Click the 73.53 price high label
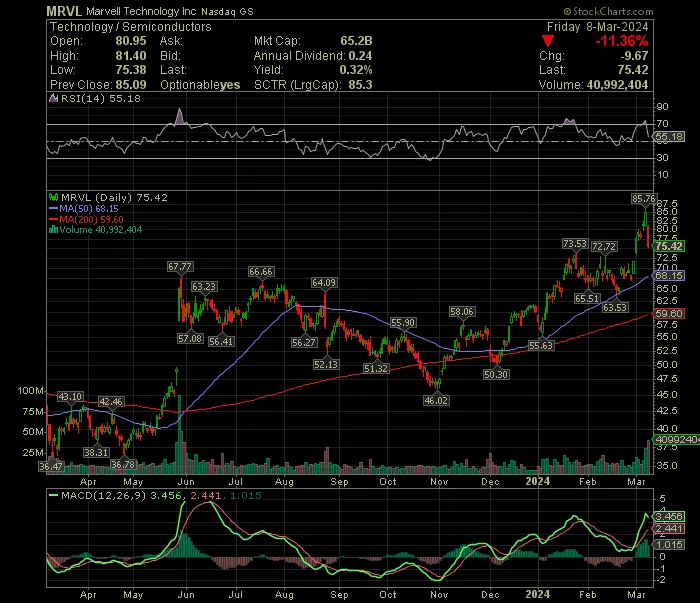This screenshot has width=700, height=603. tap(575, 244)
